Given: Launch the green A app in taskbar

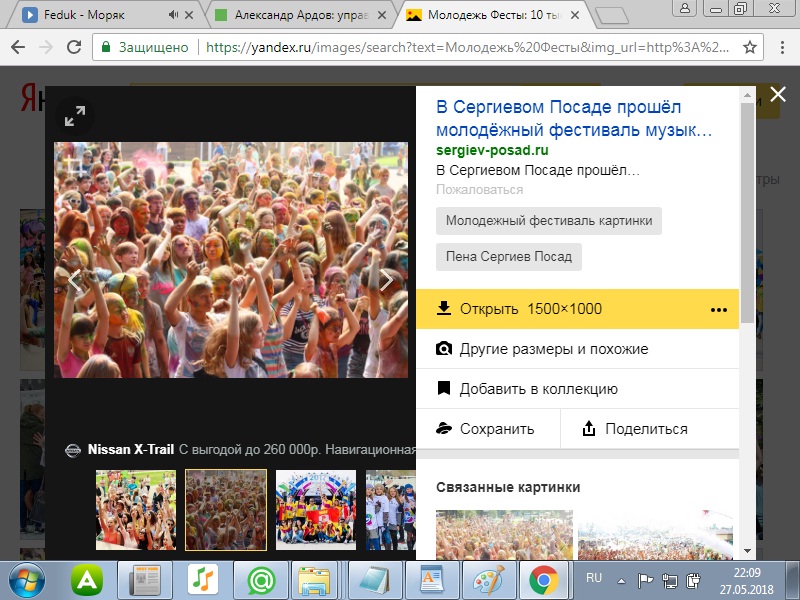Looking at the screenshot, I should [87, 580].
